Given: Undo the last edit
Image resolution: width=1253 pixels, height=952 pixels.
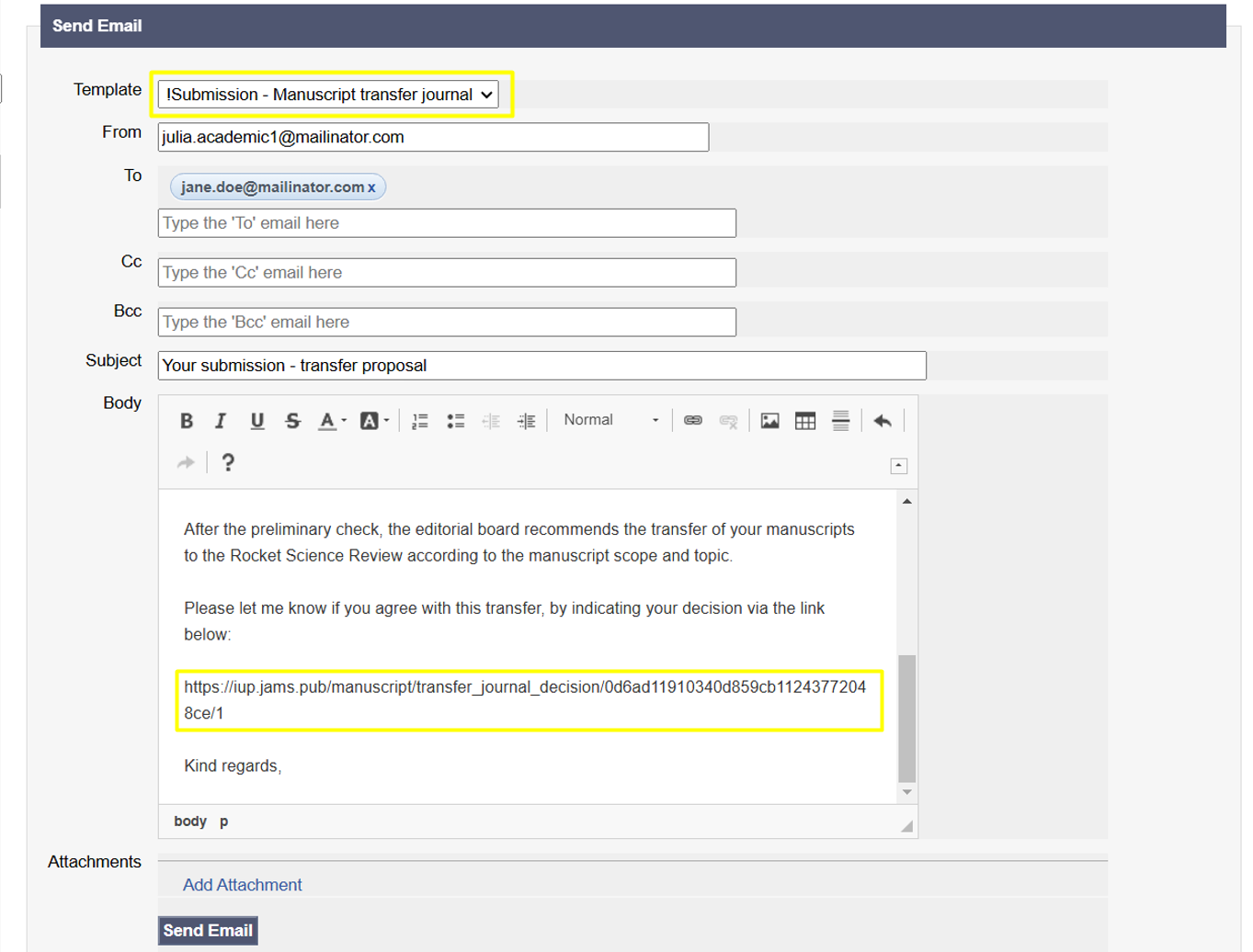Looking at the screenshot, I should [x=883, y=421].
